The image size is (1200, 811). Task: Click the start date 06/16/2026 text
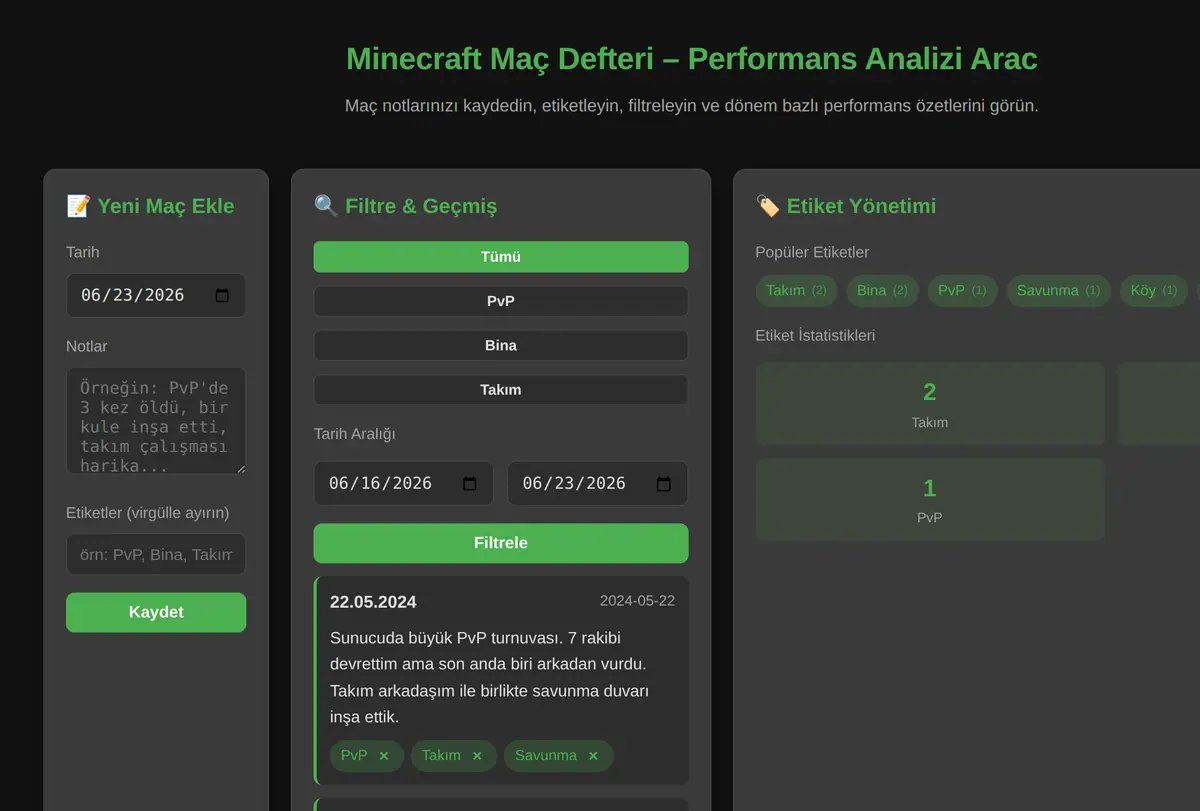(x=380, y=484)
